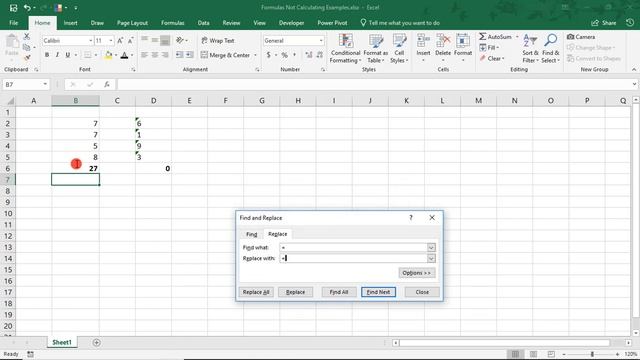Open the Borders icon in the Font group

(x=87, y=55)
